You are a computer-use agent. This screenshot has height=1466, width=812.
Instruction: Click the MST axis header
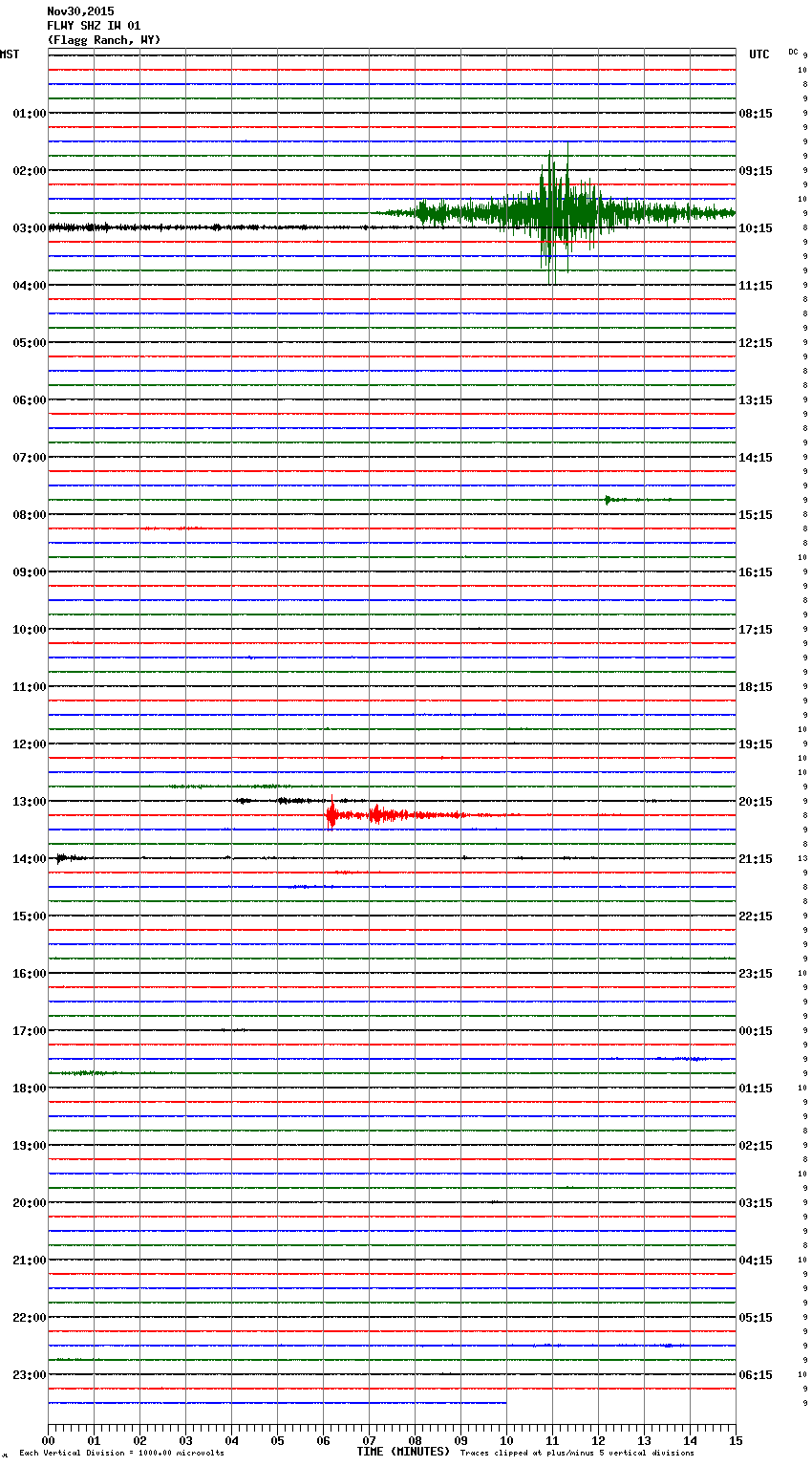(10, 54)
